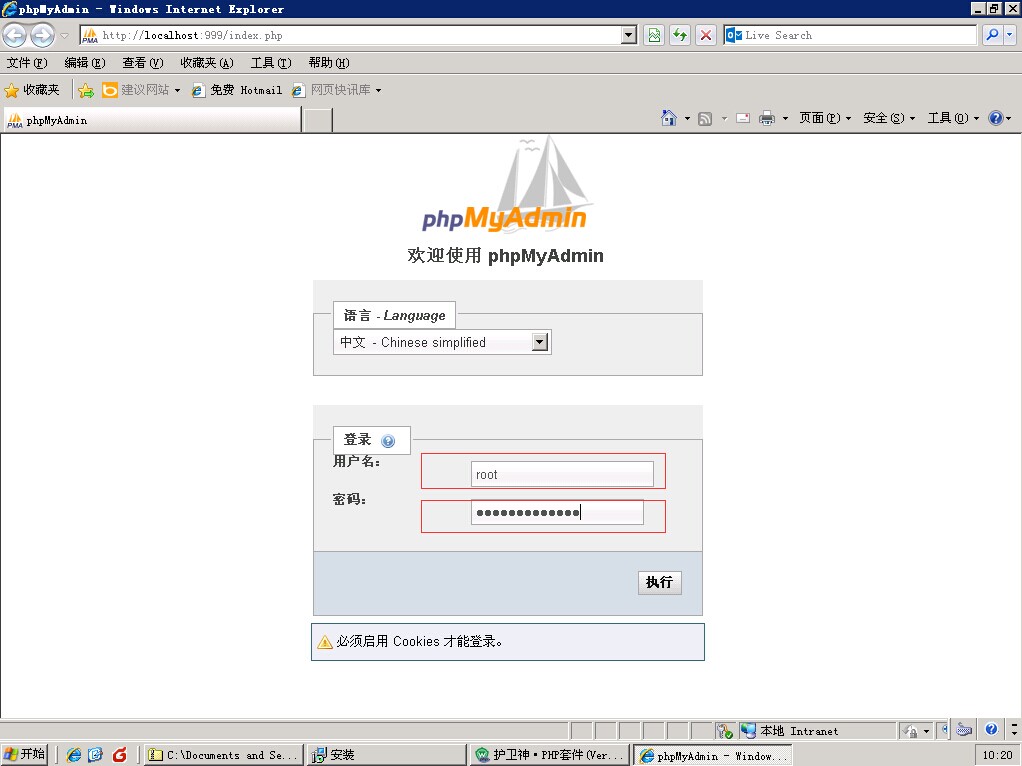Open the 免费 Hotmail favorites link
This screenshot has height=766, width=1022.
click(237, 90)
